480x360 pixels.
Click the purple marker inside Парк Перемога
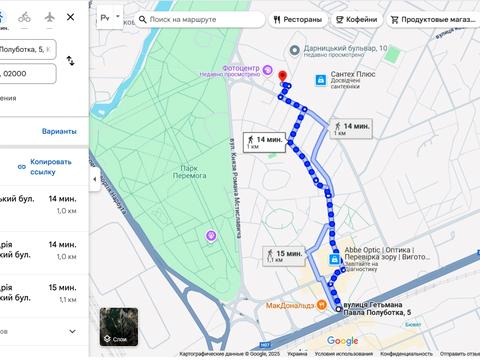pos(211,236)
